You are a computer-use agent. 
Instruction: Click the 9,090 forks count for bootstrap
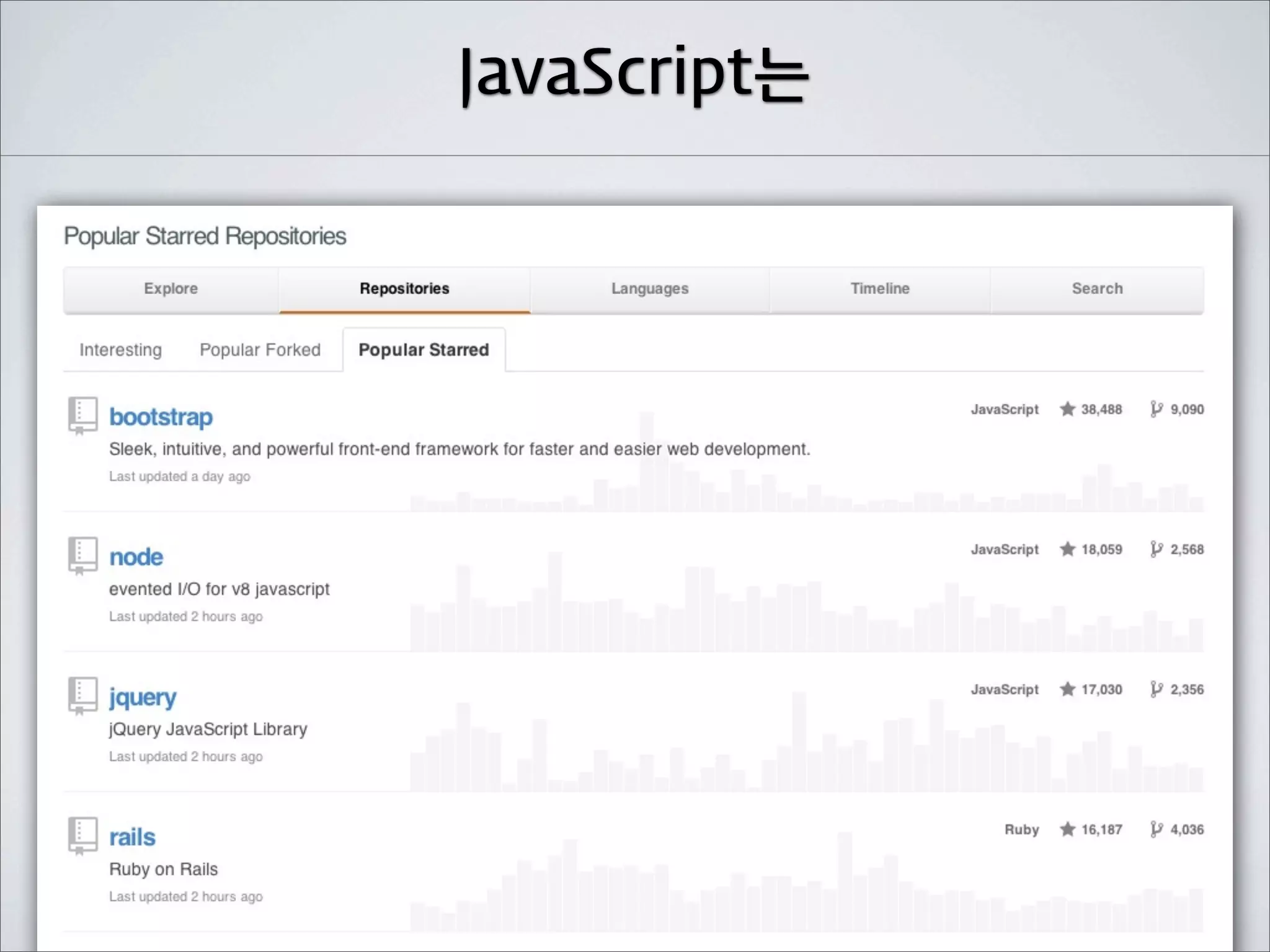point(1187,410)
